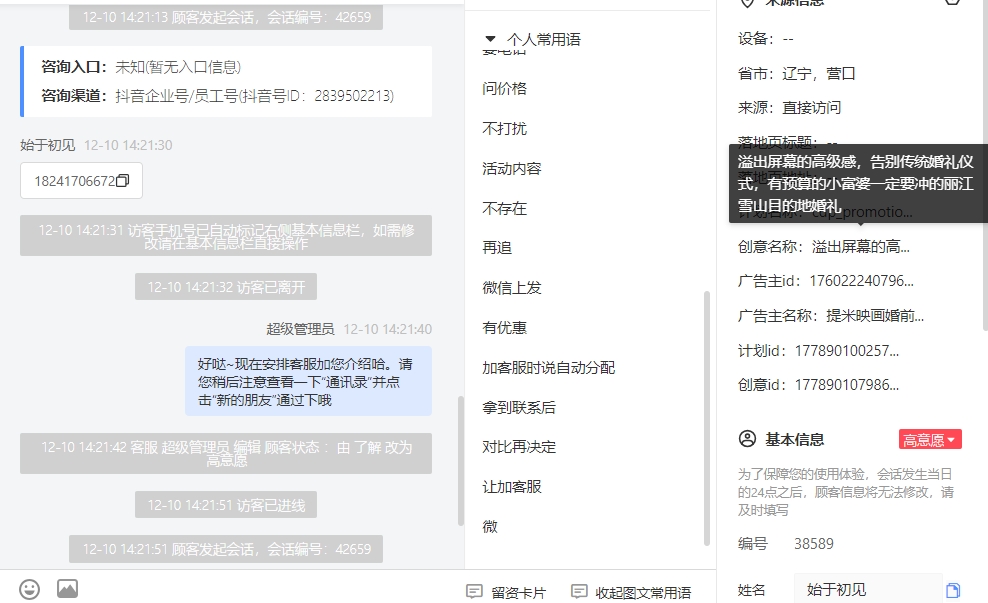Click the 编号 38589 value
Screen dimensions: 988x603
point(813,544)
